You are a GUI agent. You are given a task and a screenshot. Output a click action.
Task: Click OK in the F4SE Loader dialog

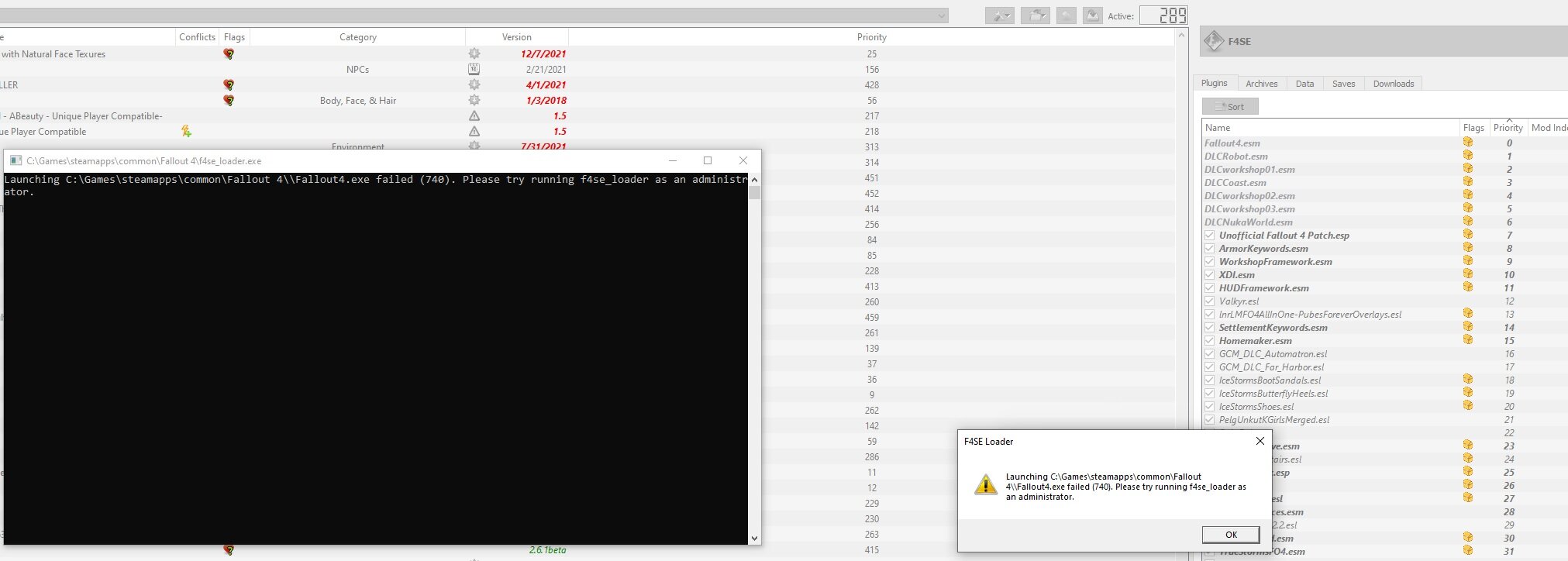1231,535
